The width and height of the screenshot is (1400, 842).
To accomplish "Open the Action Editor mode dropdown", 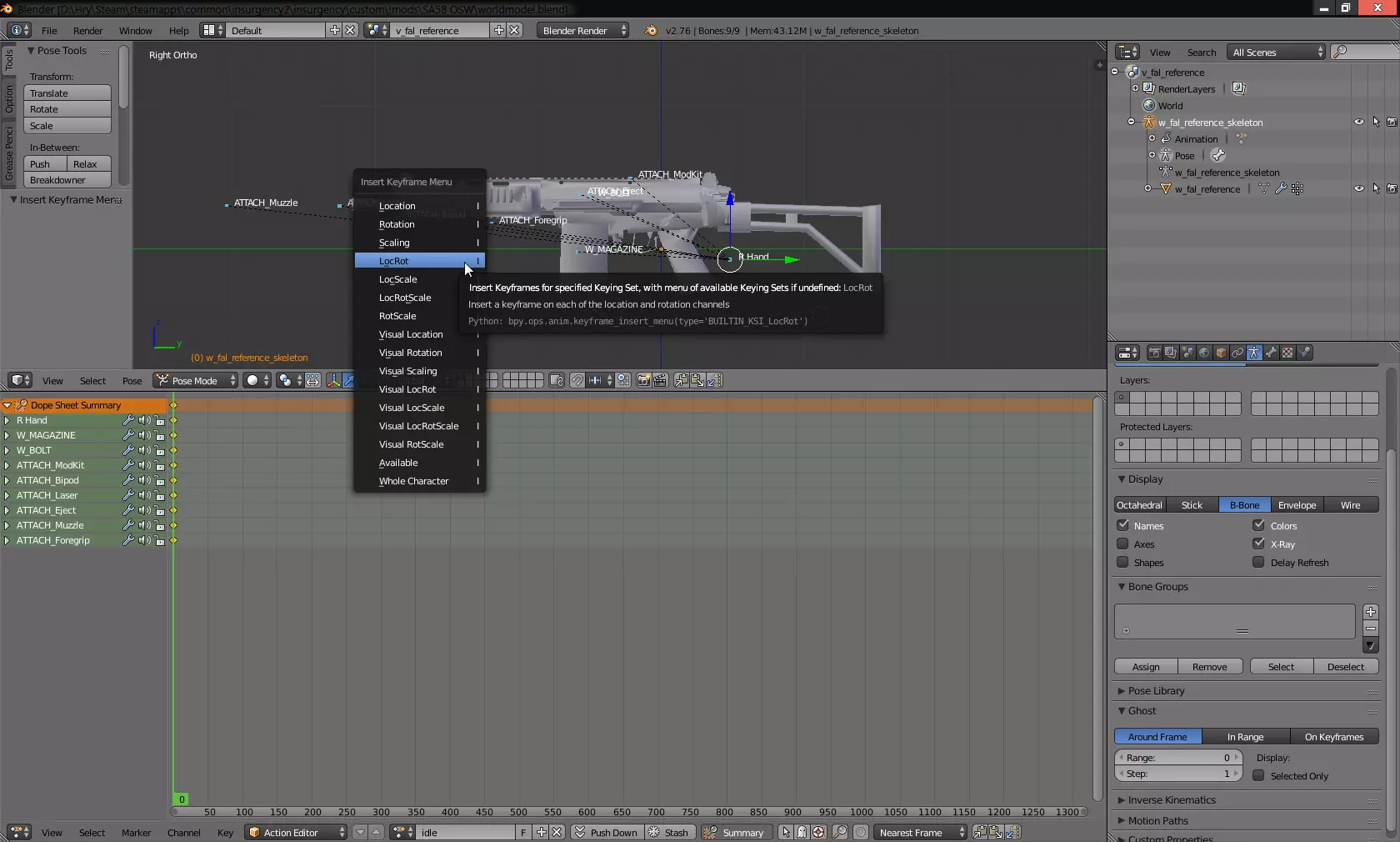I will tap(296, 832).
